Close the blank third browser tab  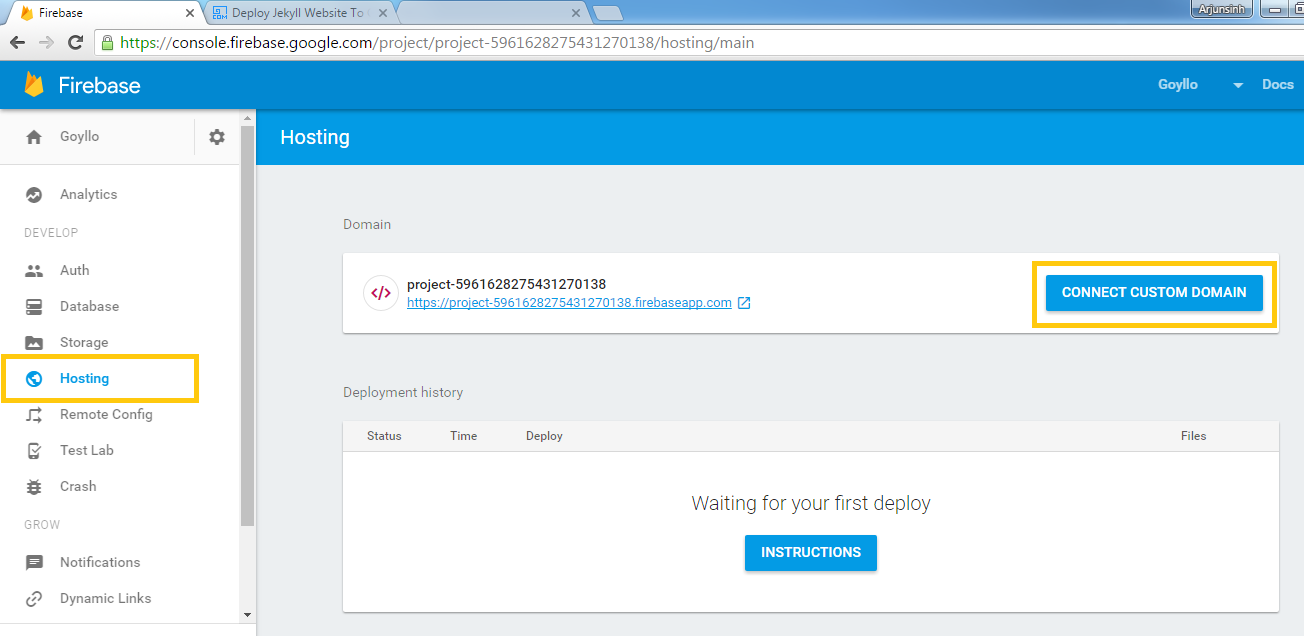pyautogui.click(x=575, y=14)
